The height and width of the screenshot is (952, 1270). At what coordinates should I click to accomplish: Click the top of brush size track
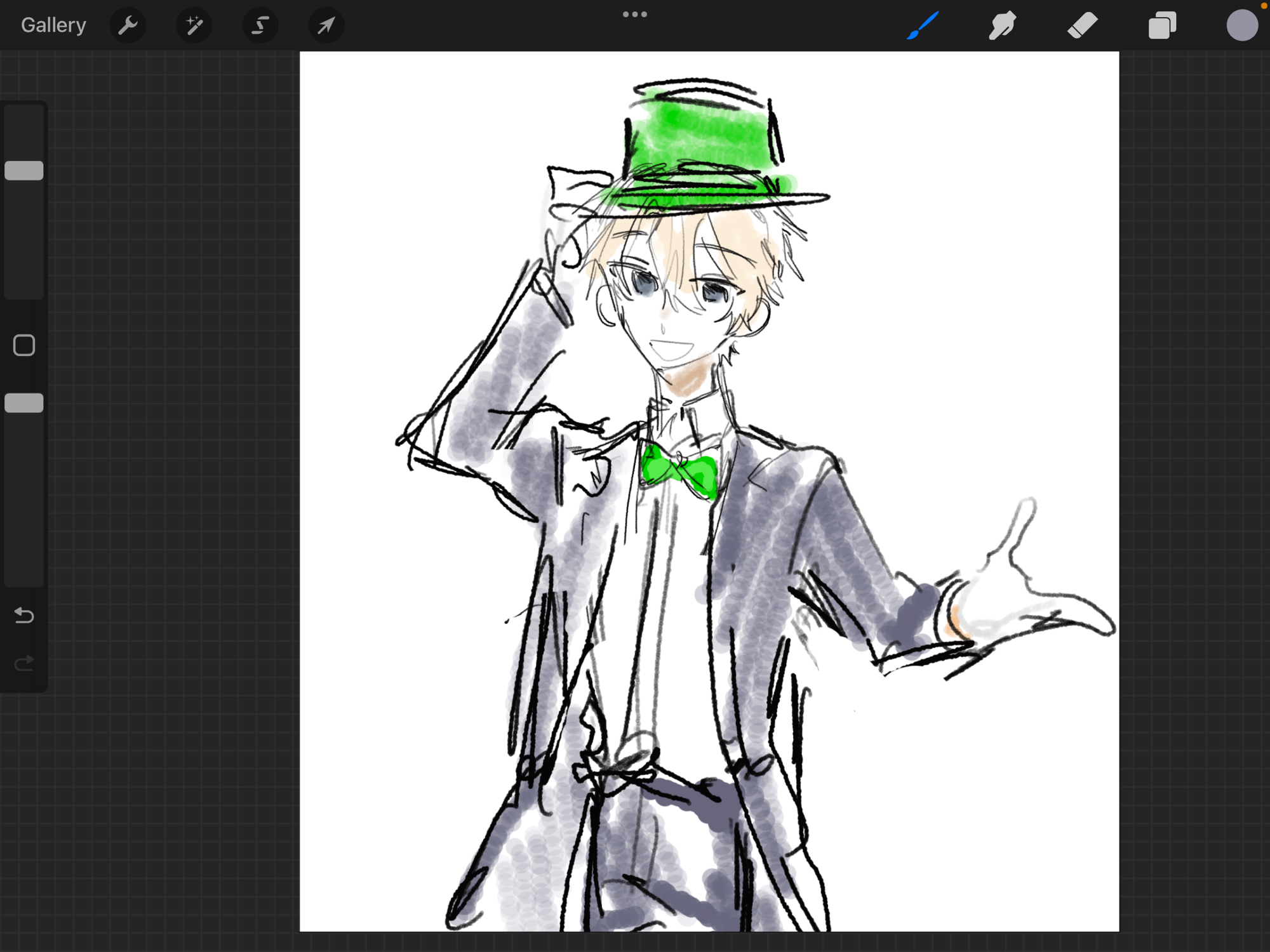coord(24,117)
